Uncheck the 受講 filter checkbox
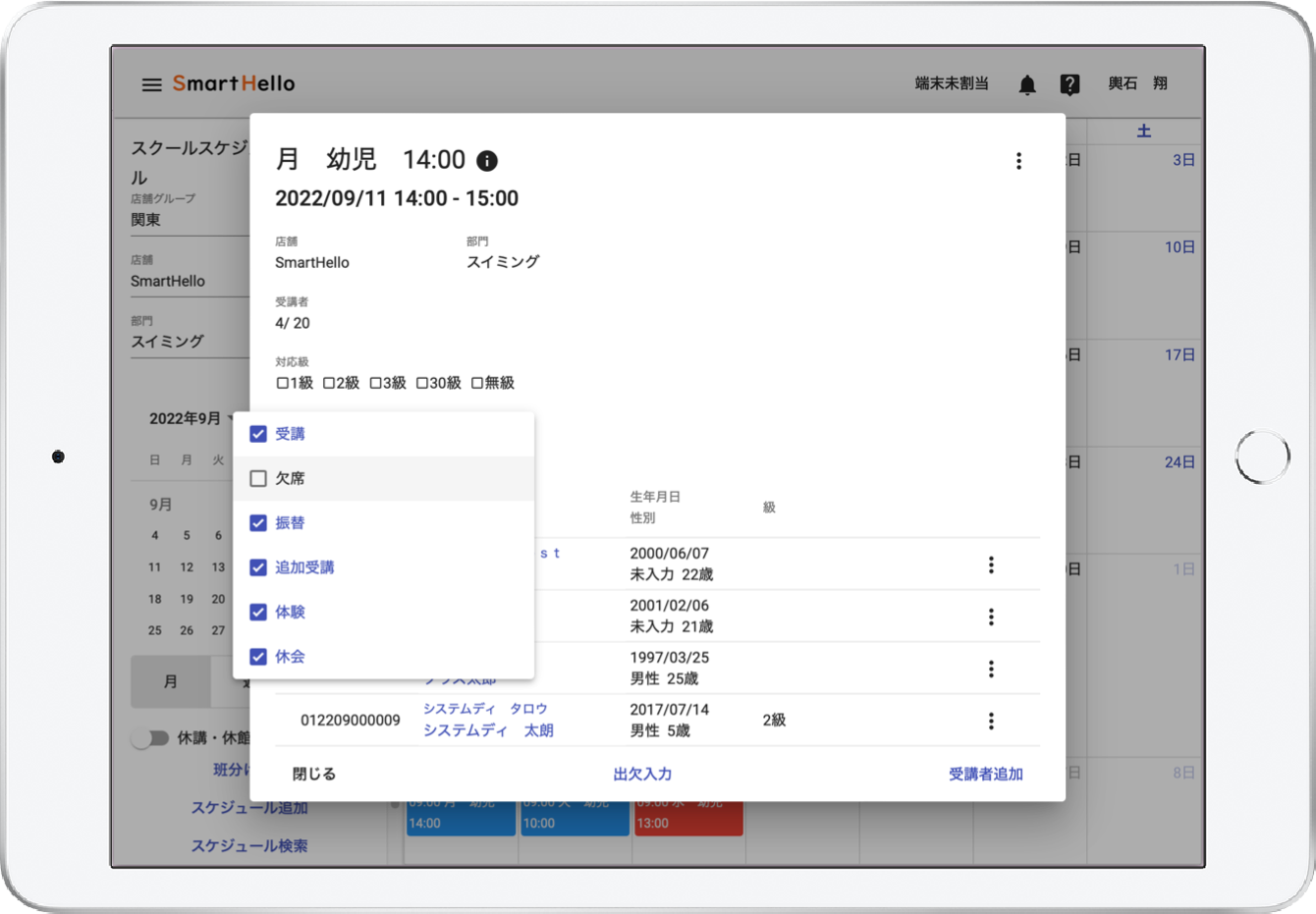Viewport: 1316px width, 914px height. pos(258,434)
